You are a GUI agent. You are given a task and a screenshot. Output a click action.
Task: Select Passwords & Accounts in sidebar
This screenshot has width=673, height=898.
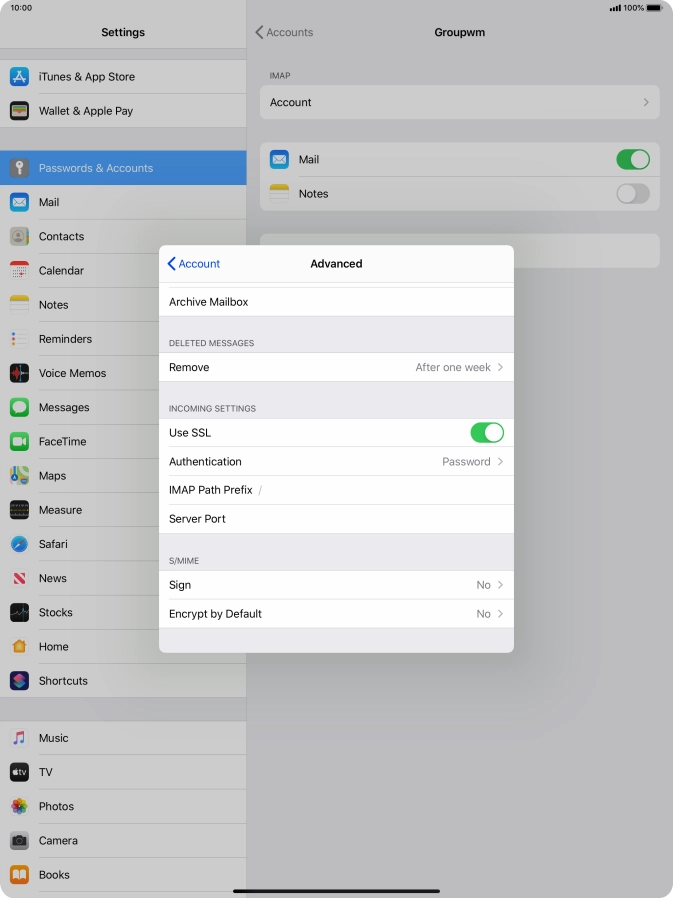click(123, 168)
